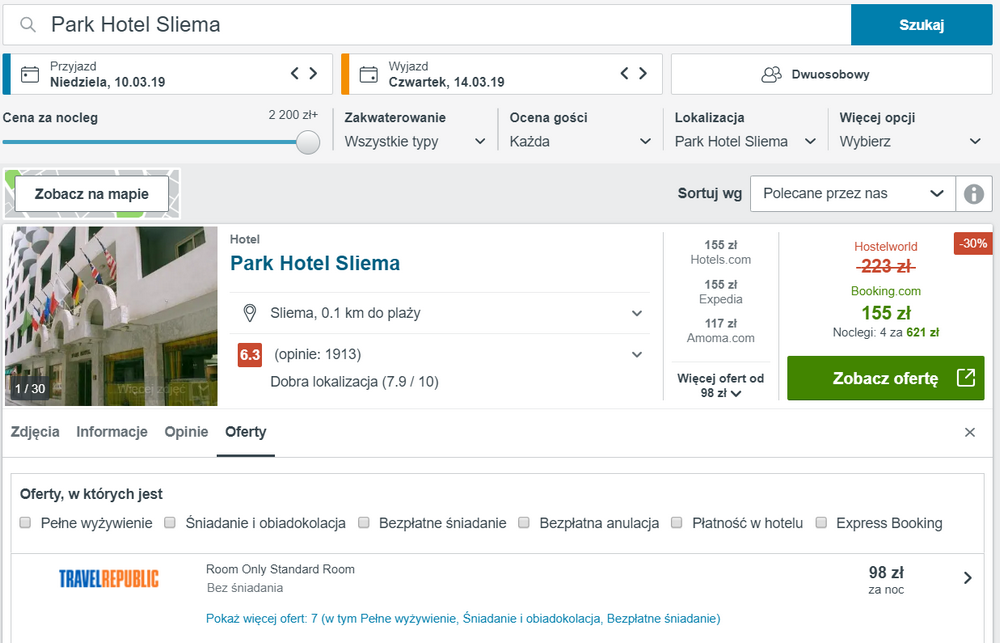Click the search magnifier icon
Screen dimensions: 1000x643
(27, 25)
